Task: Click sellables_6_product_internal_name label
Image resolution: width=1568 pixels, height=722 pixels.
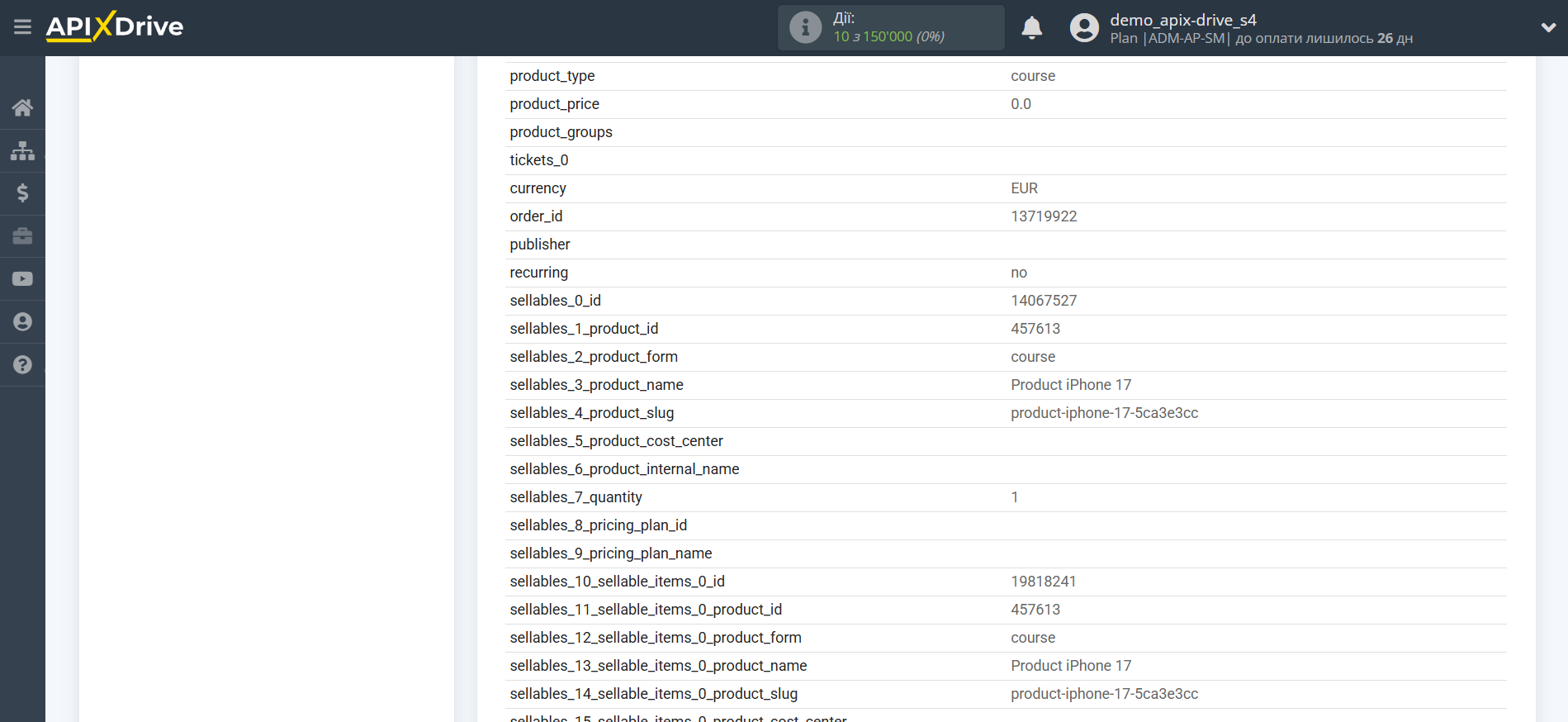Action: (624, 469)
